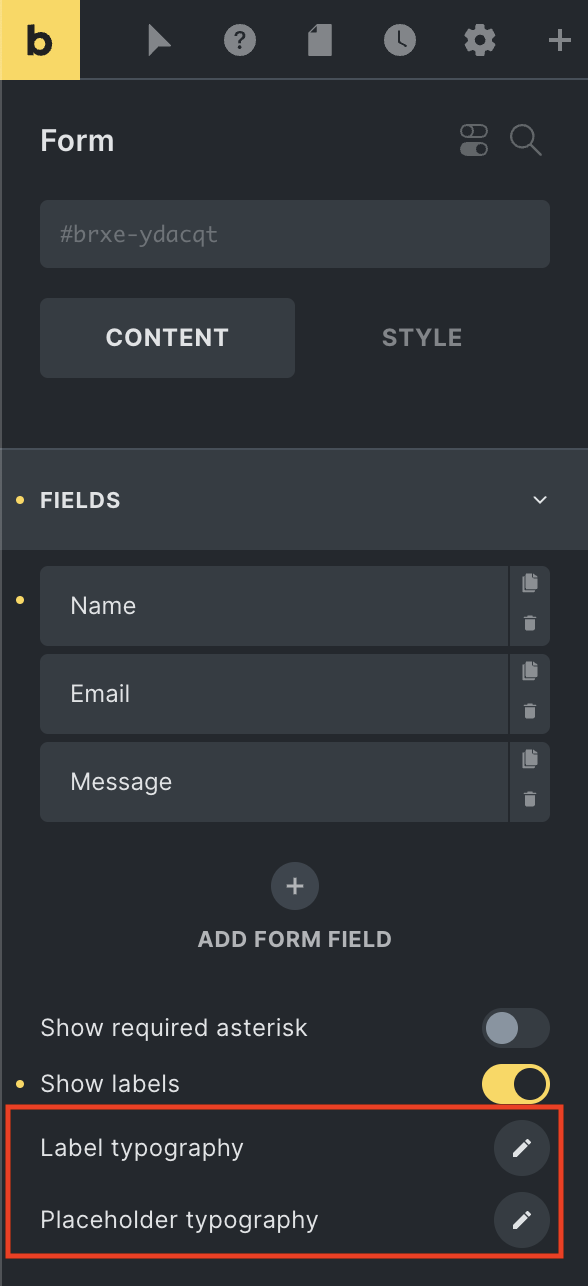588x1286 pixels.
Task: Select the cursor pointer tool icon
Action: (x=159, y=41)
